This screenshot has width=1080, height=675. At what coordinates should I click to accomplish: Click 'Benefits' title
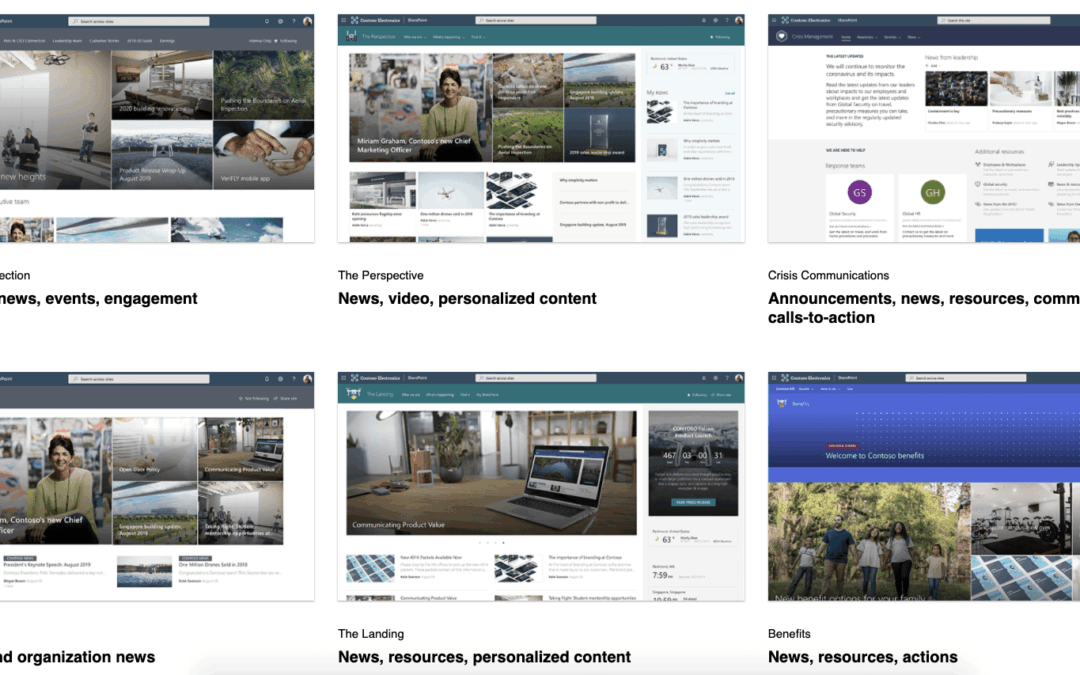[789, 634]
